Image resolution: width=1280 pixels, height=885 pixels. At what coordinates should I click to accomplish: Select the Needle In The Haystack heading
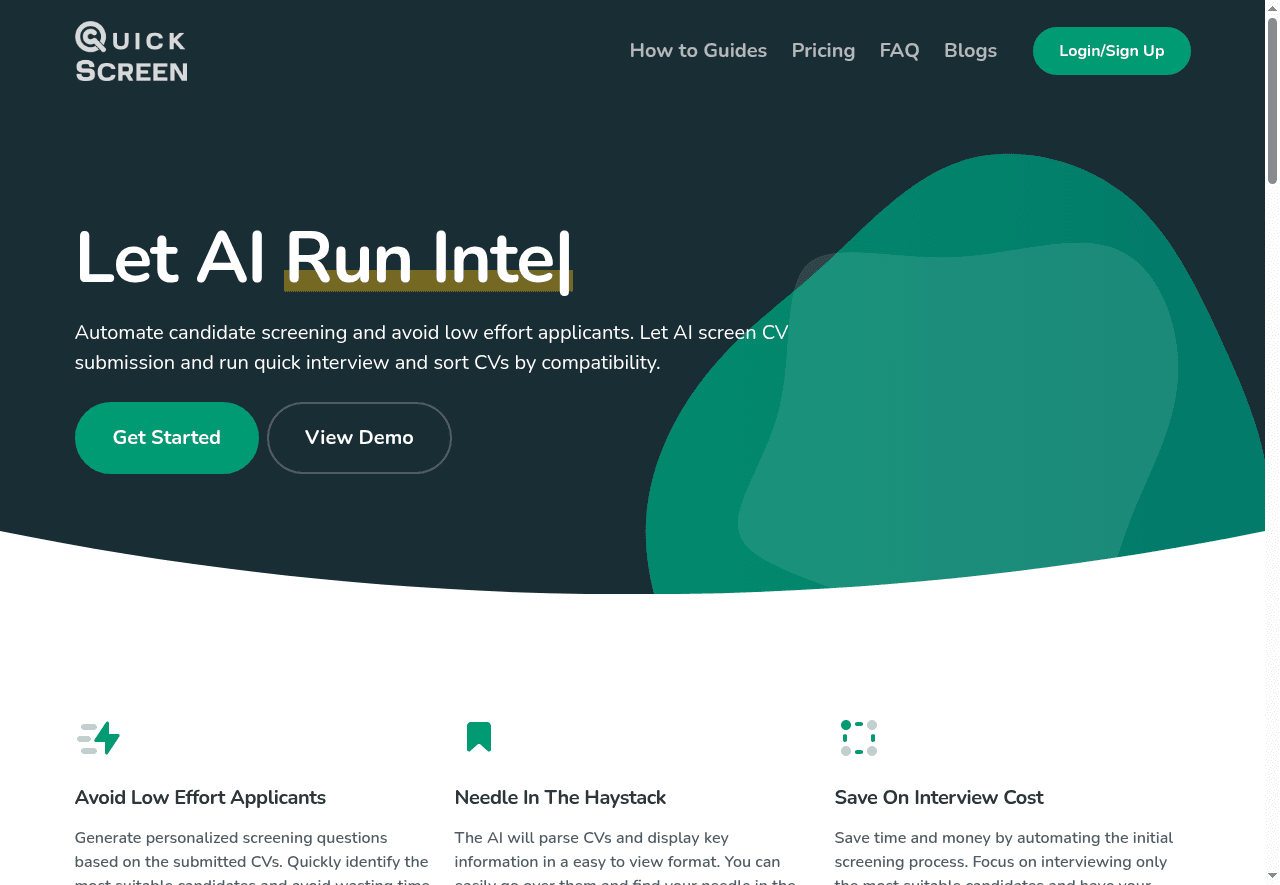point(560,797)
